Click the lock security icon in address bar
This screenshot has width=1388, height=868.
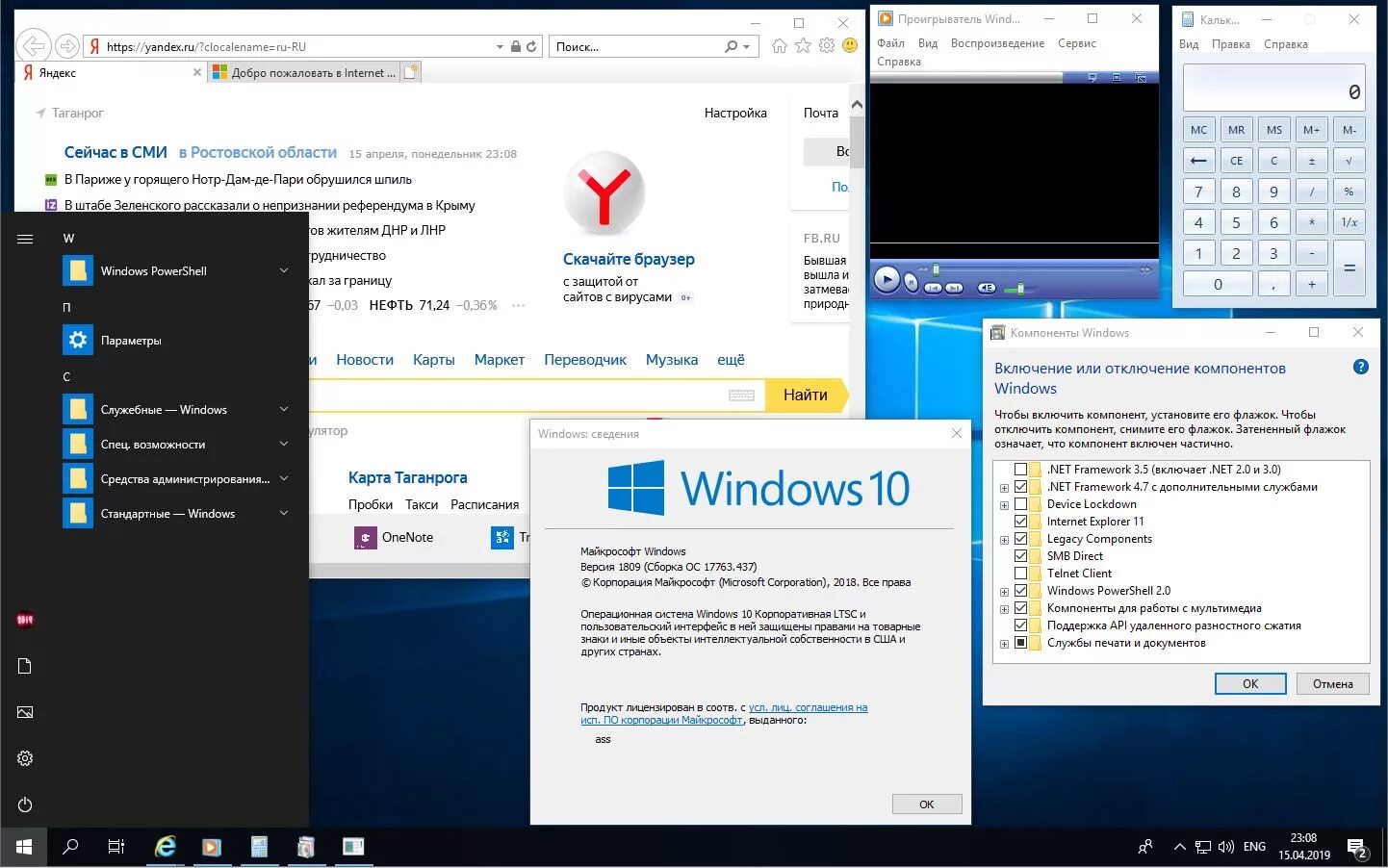pos(516,46)
